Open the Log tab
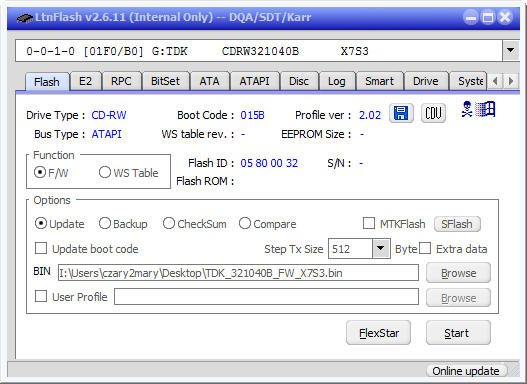Image resolution: width=527 pixels, height=384 pixels. 337,81
